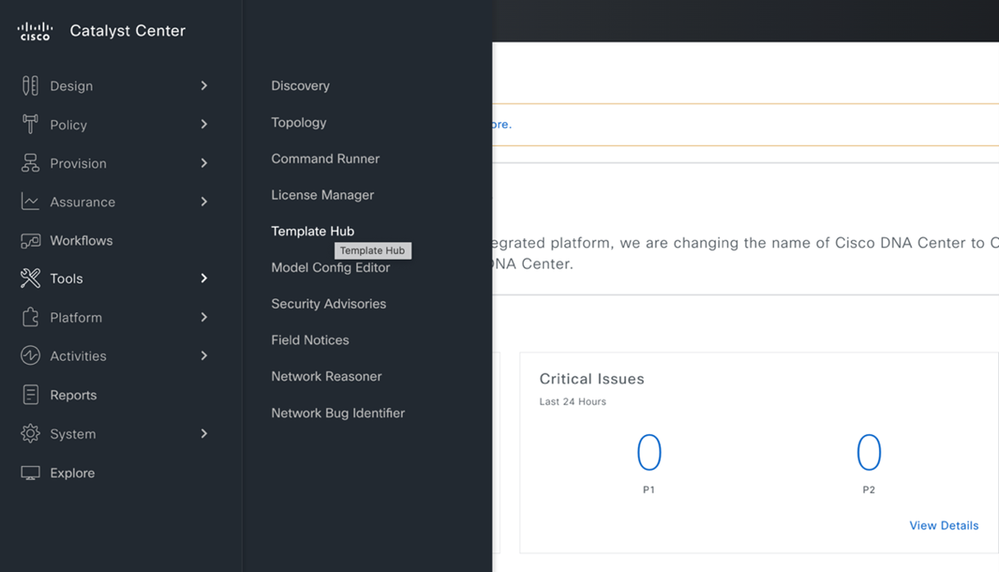Click the Tools submenu chevron

(x=204, y=278)
